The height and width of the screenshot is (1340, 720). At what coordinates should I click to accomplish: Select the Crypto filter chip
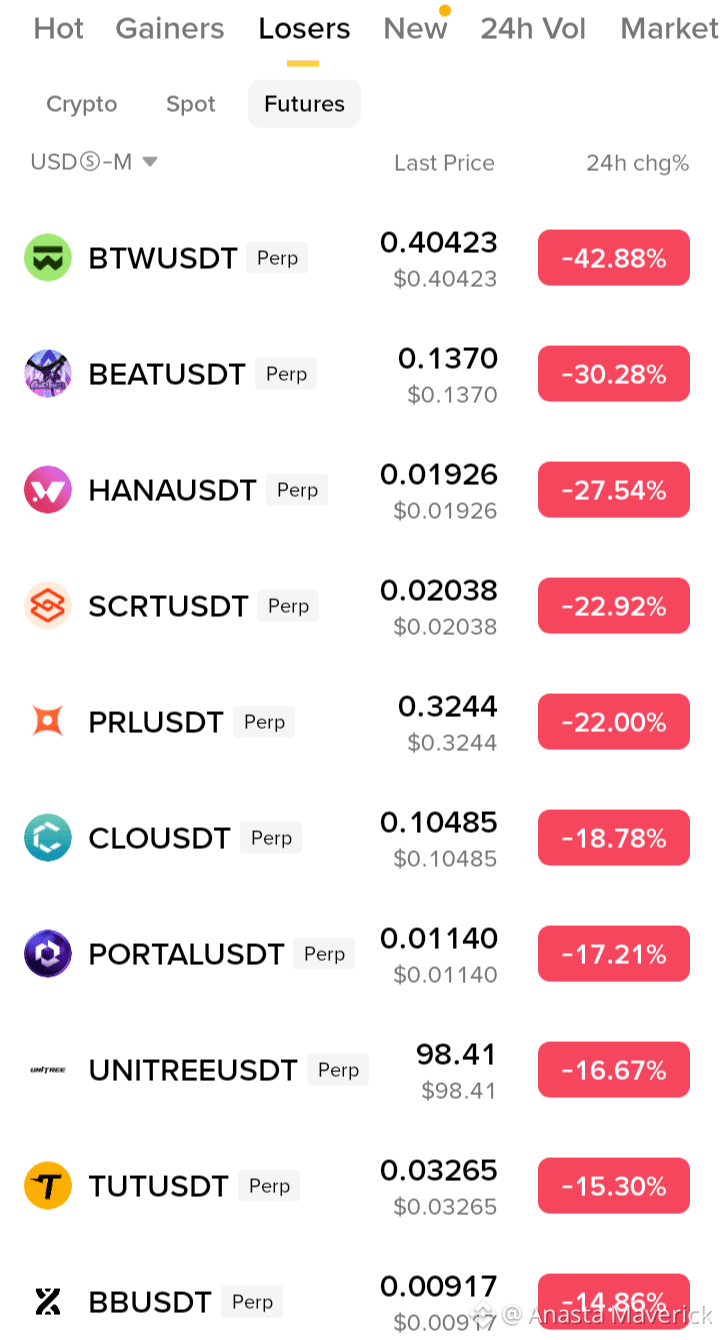point(82,104)
